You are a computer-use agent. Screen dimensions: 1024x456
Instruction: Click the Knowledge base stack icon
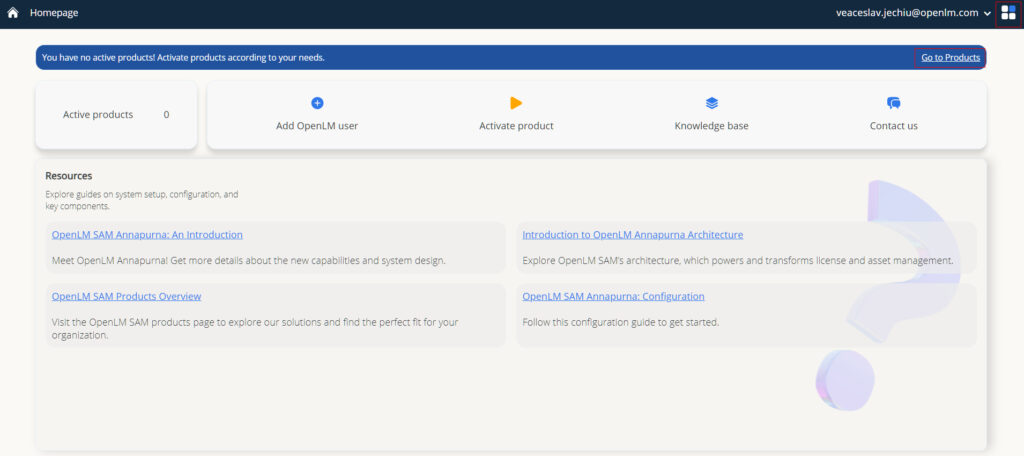(711, 103)
